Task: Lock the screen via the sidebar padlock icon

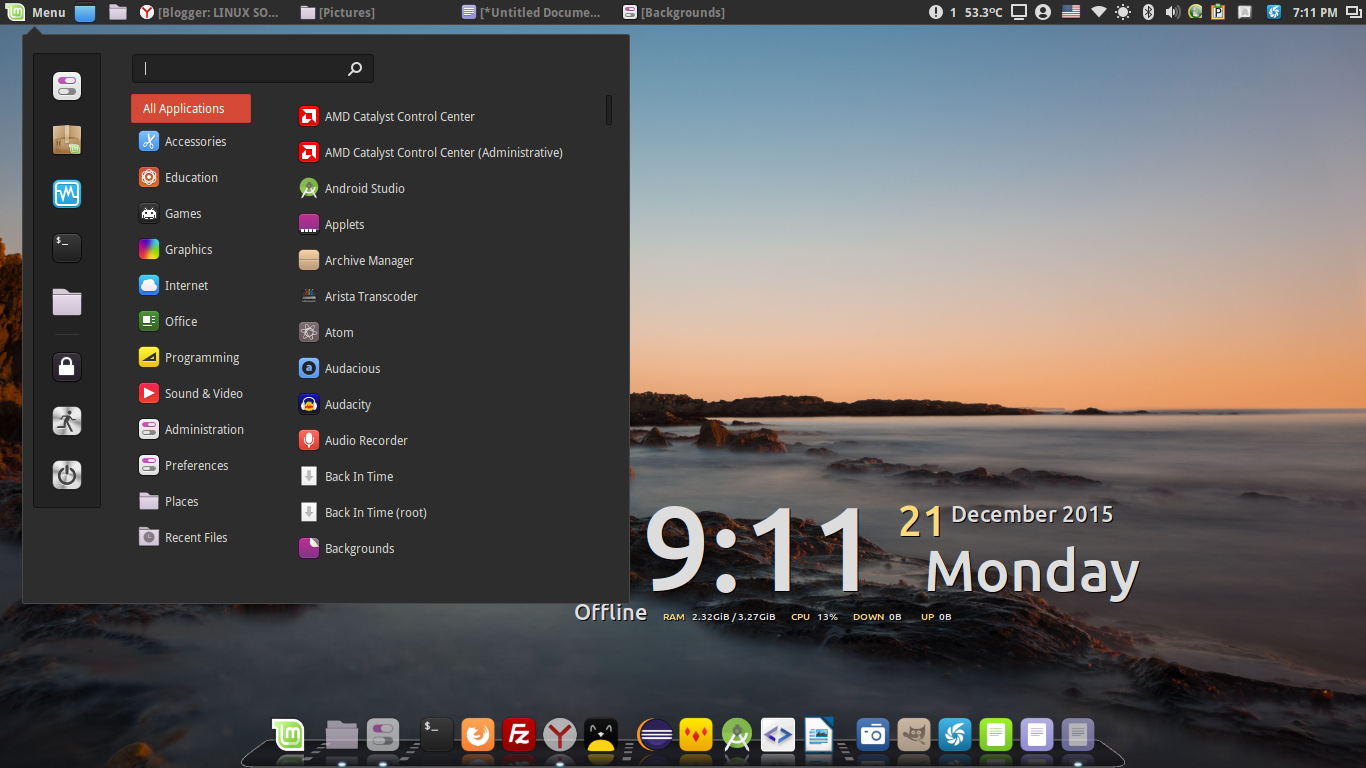Action: coord(66,367)
